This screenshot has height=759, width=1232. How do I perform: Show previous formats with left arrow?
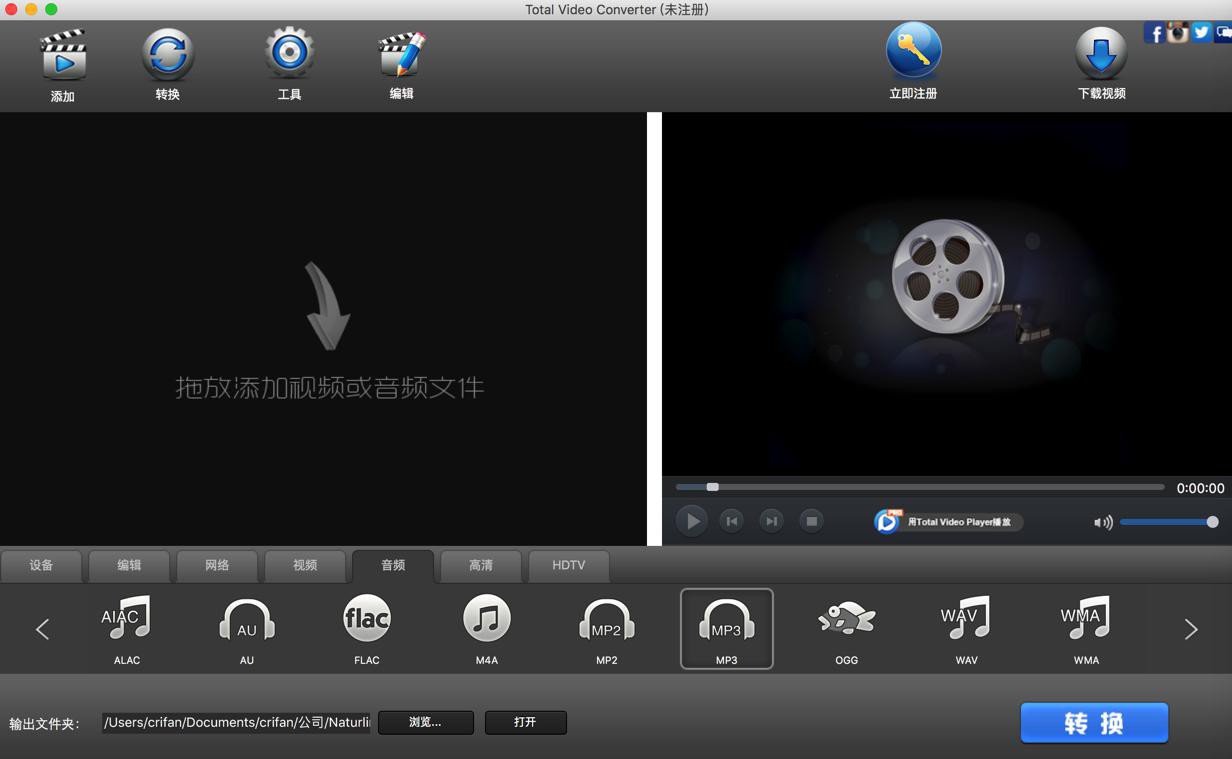click(42, 629)
